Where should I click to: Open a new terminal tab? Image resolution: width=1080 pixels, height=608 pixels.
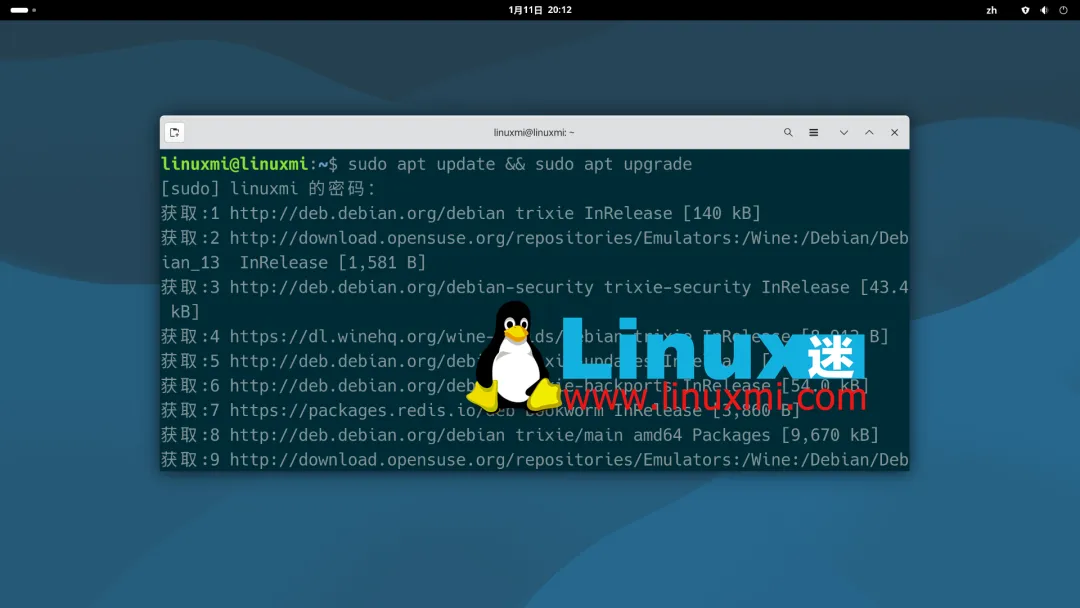click(174, 132)
